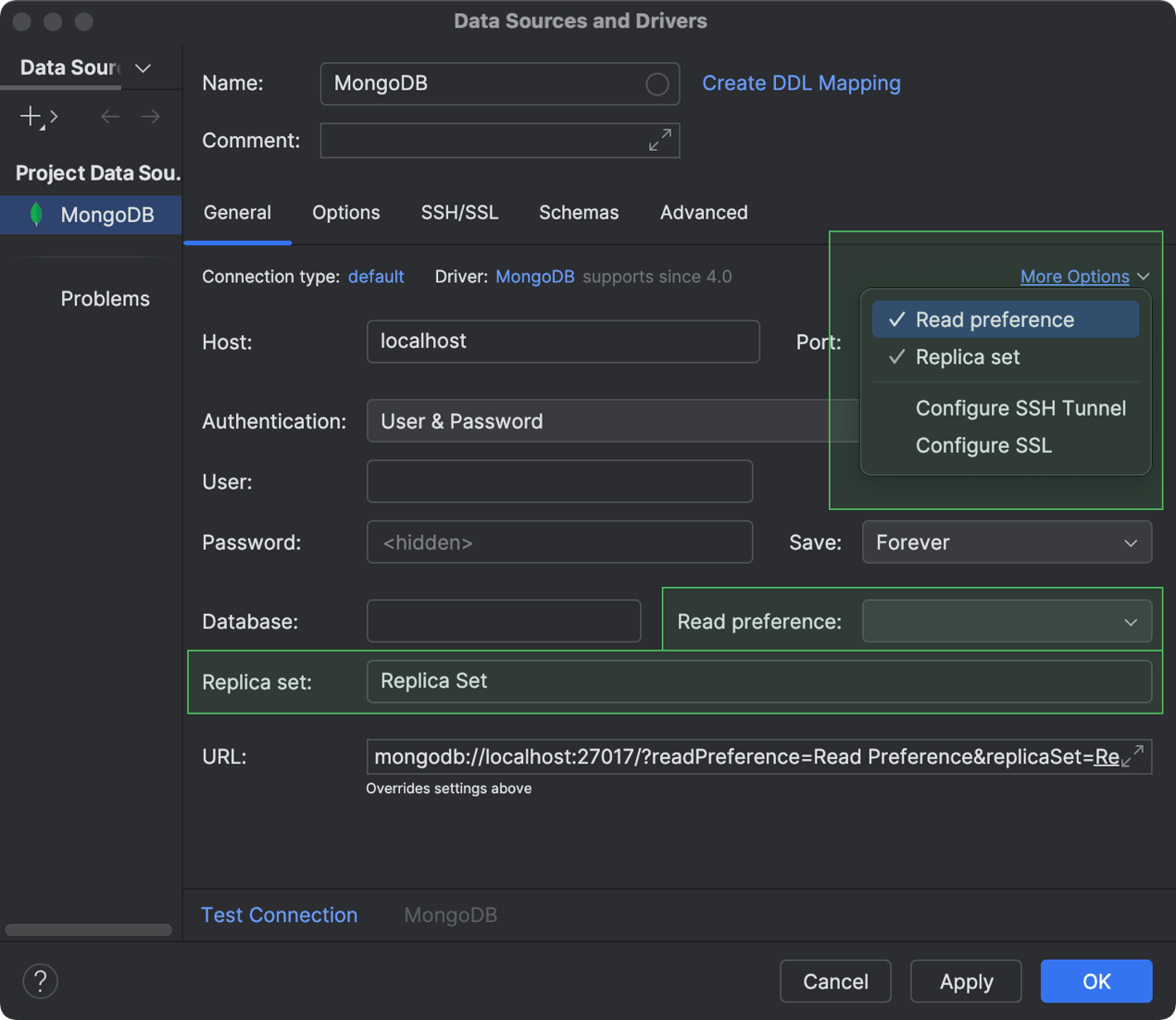The width and height of the screenshot is (1176, 1020).
Task: Uncheck the Read preference option
Action: pyautogui.click(x=995, y=319)
